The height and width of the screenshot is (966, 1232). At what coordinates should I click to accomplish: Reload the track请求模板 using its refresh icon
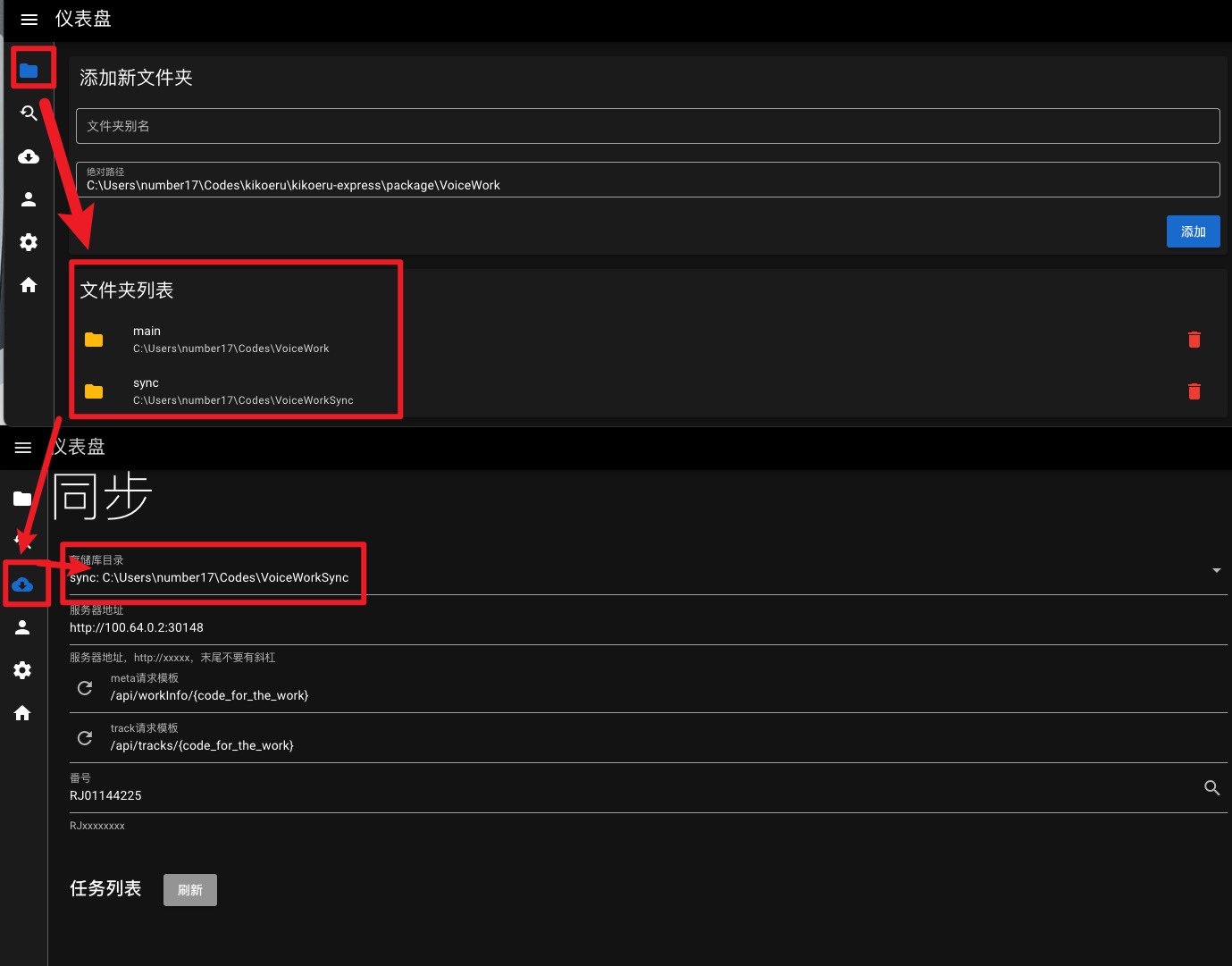85,738
